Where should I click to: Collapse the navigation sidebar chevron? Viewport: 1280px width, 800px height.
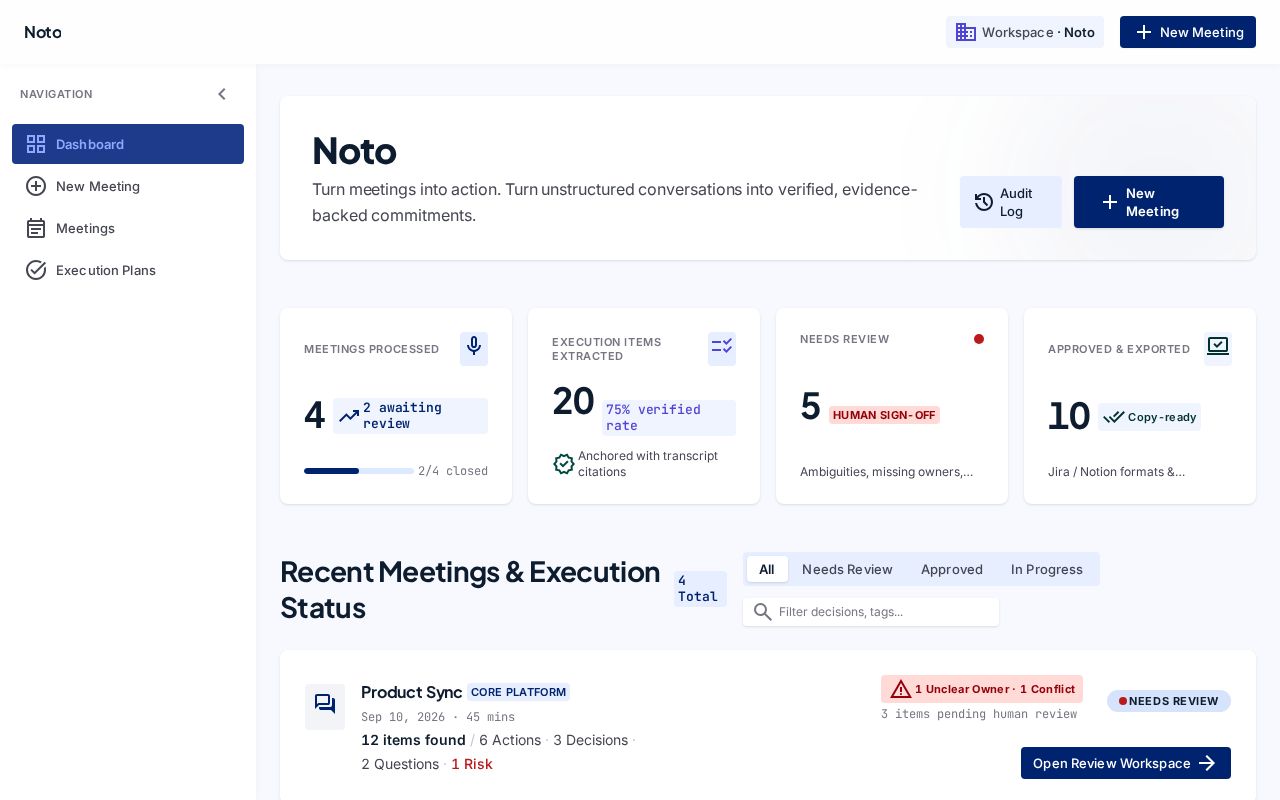click(x=222, y=94)
